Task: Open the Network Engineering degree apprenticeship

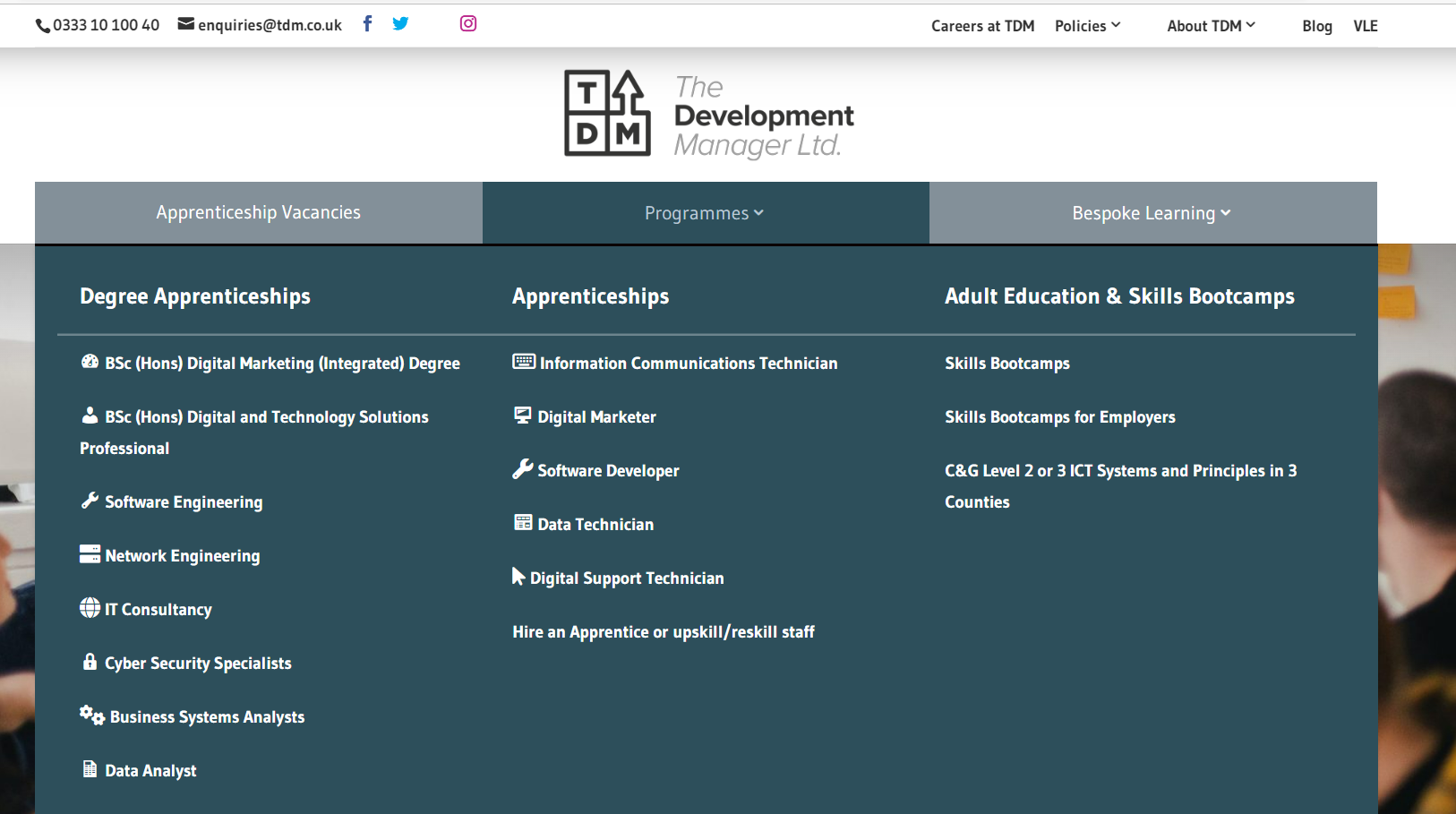Action: pos(183,555)
